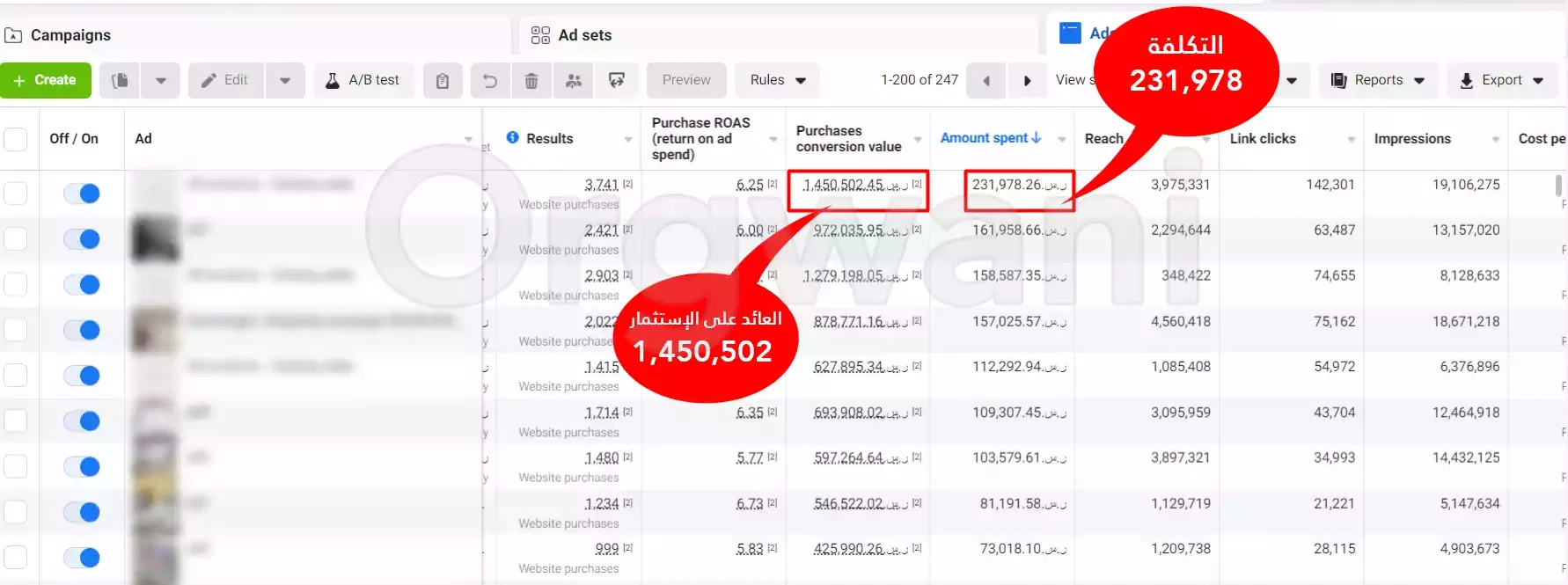The image size is (1568, 585).
Task: Select the checkbox of the second ad row
Action: 16,238
